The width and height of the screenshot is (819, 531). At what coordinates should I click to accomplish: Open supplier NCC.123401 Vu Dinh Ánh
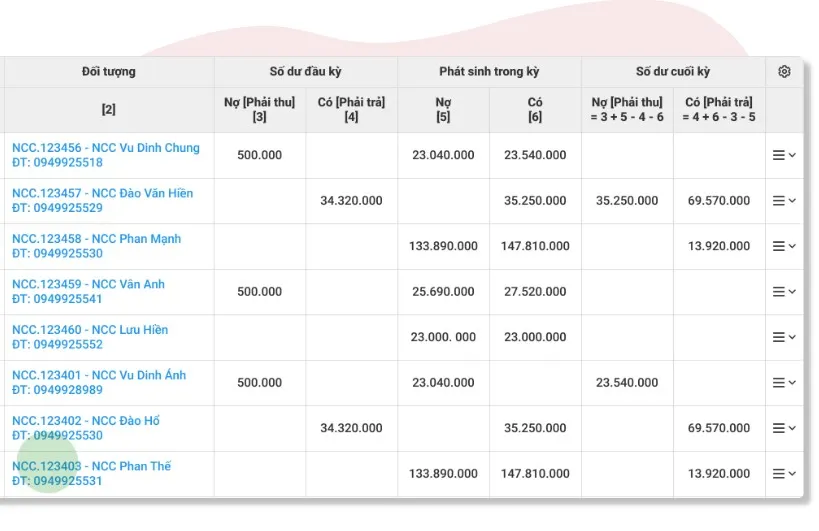click(98, 375)
